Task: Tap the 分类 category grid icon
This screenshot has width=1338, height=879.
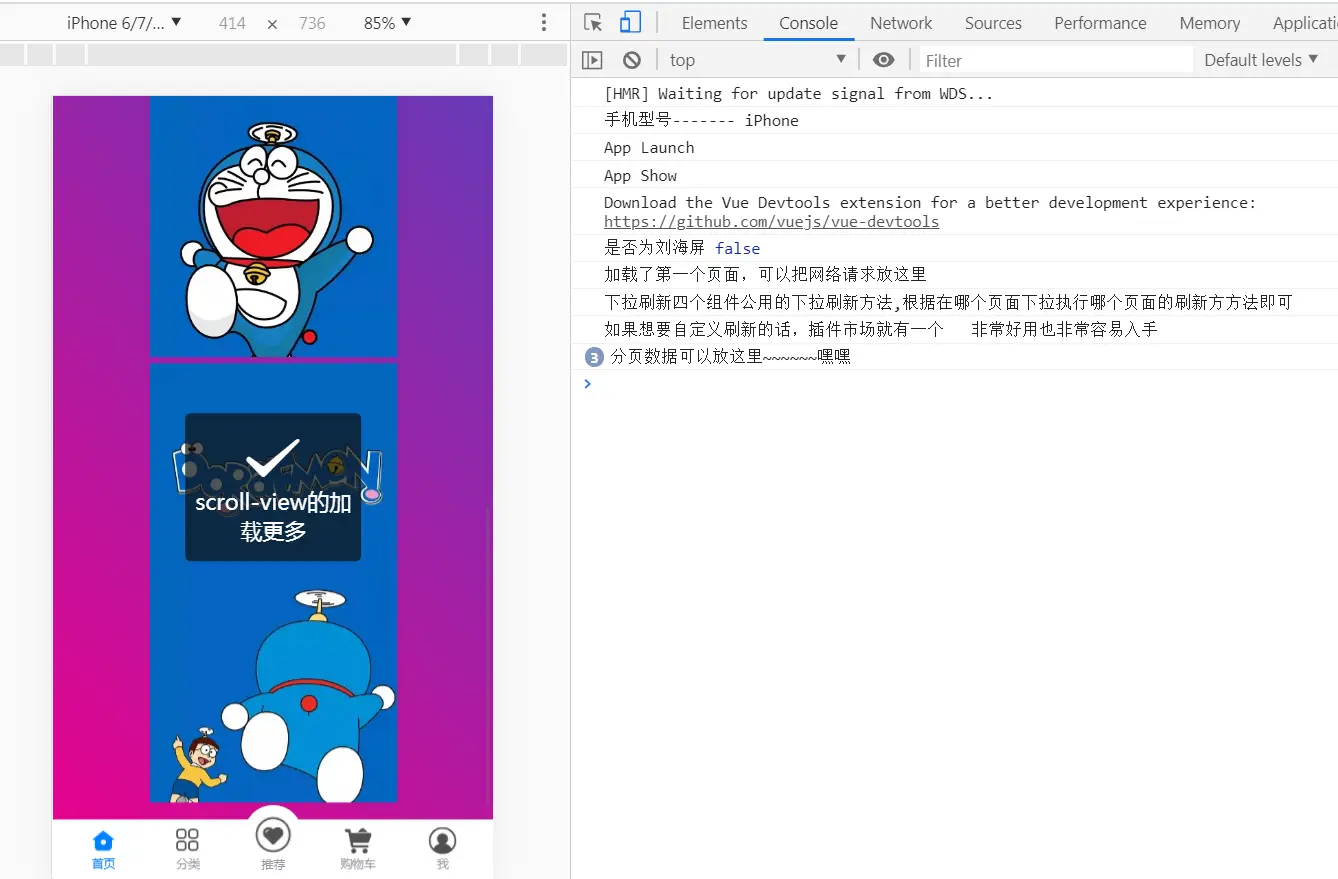Action: click(187, 840)
